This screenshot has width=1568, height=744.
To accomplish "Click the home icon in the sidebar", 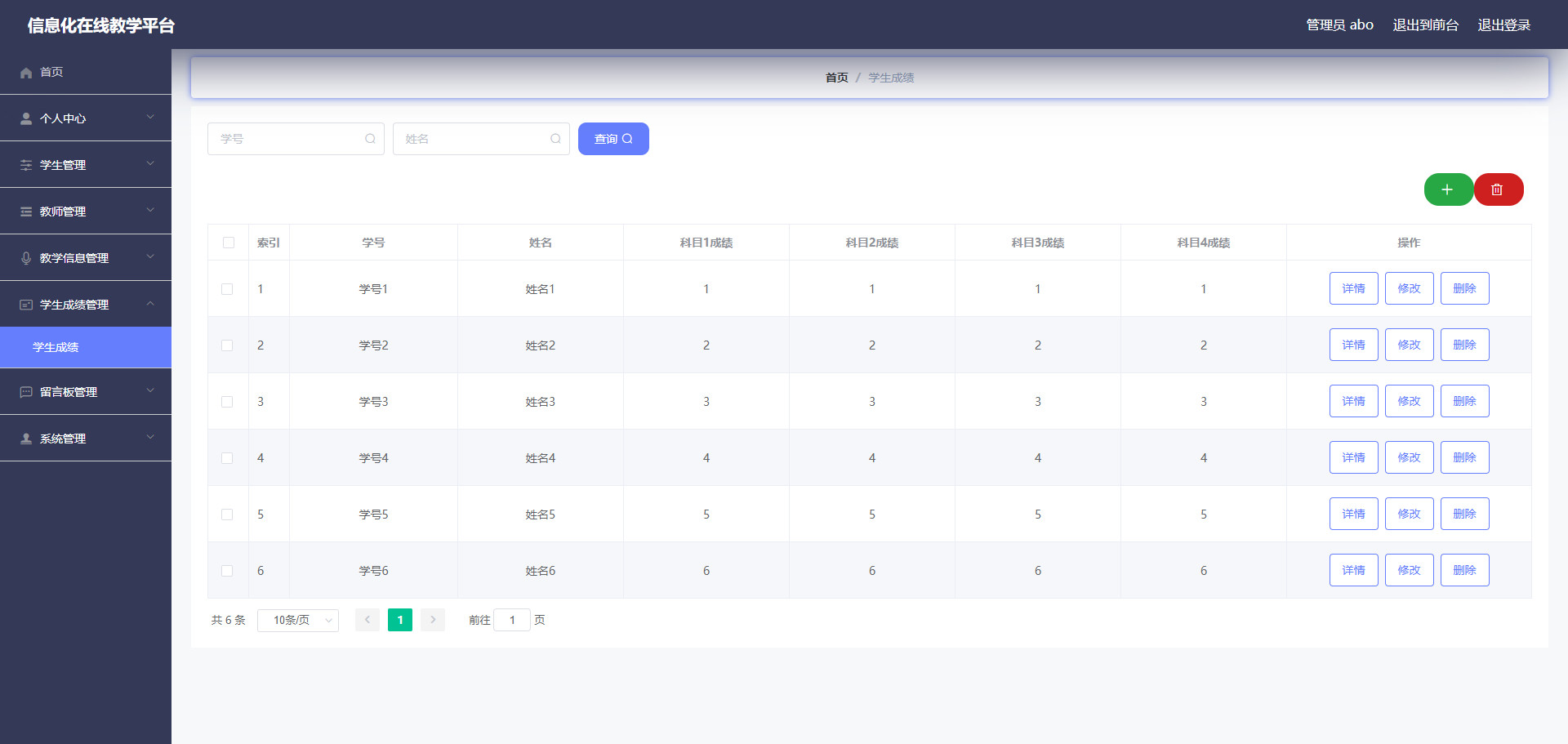I will coord(26,73).
